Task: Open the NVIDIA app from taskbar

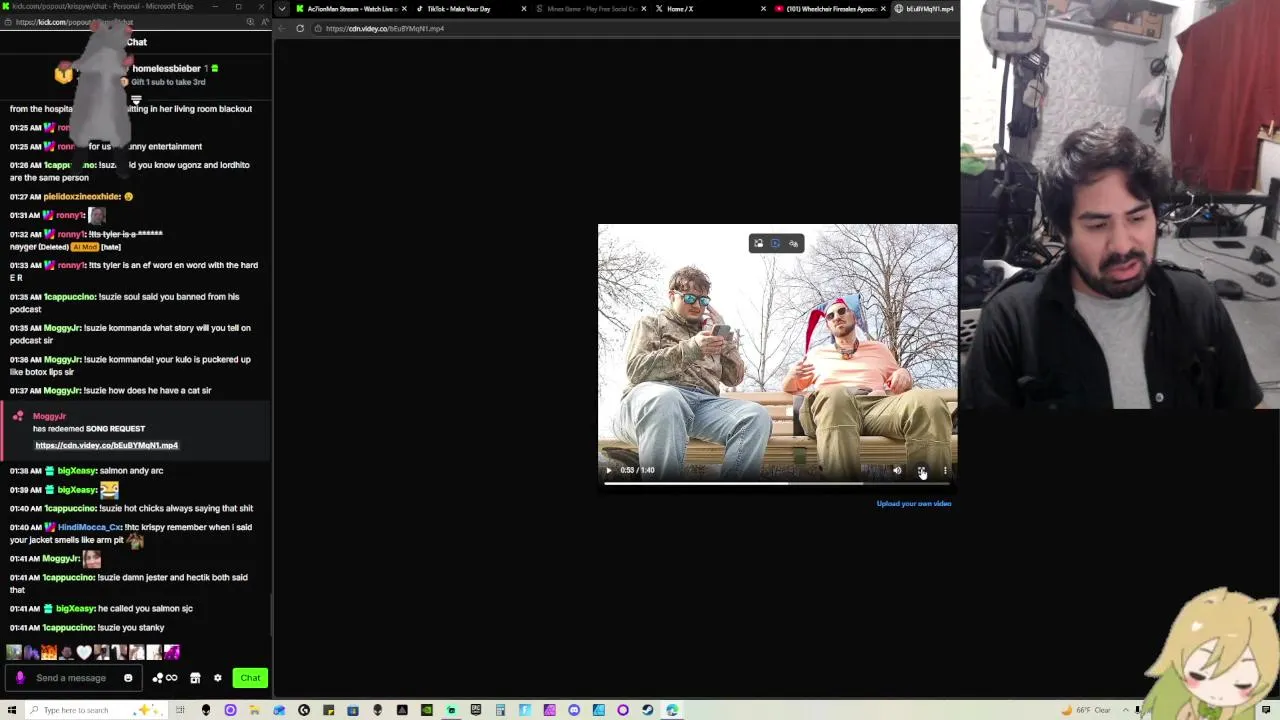Action: (427, 710)
